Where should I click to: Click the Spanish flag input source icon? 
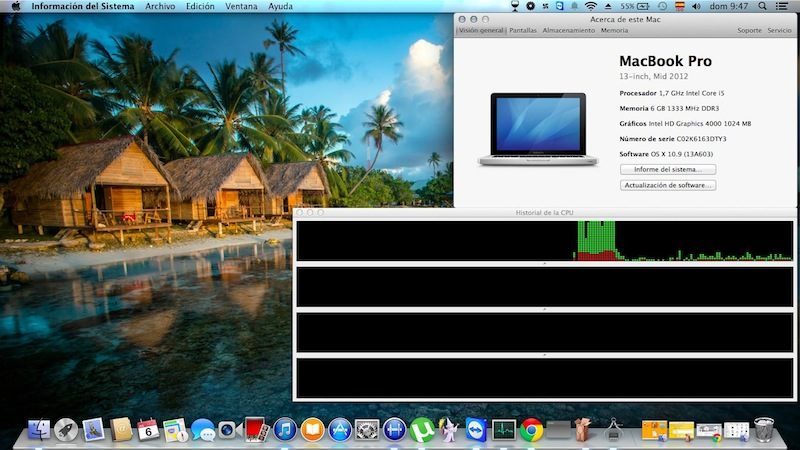pyautogui.click(x=680, y=6)
